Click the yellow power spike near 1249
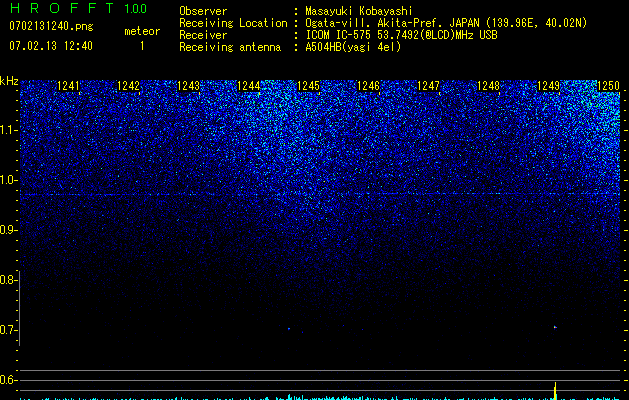 point(556,391)
